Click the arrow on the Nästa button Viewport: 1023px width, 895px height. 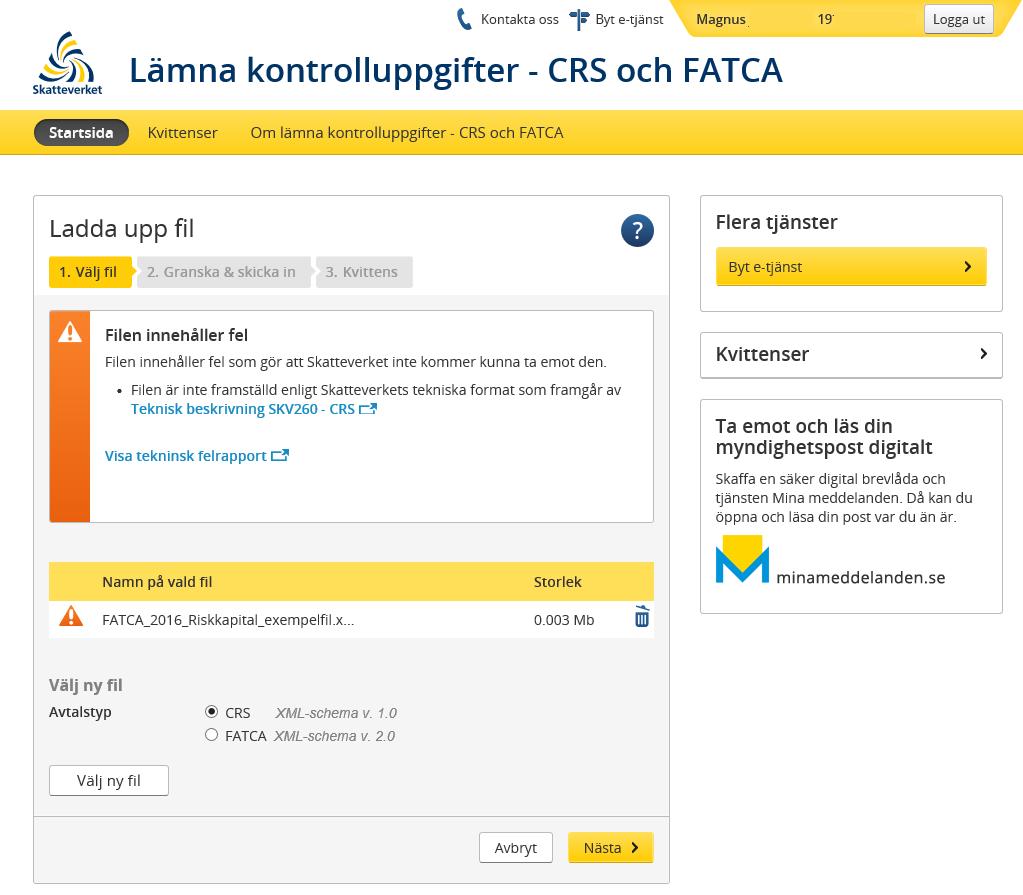(635, 848)
